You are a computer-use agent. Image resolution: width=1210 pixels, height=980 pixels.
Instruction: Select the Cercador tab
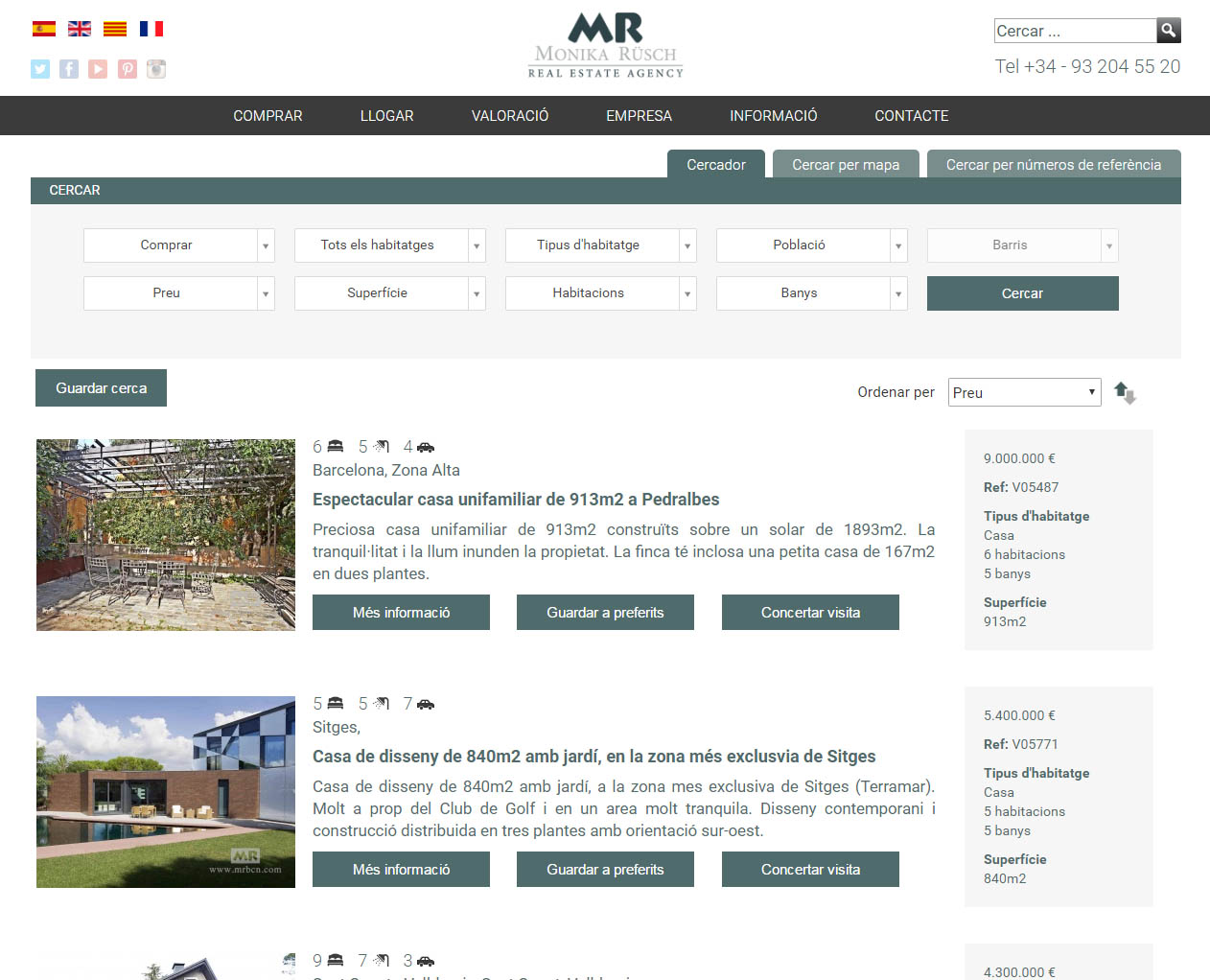click(x=716, y=164)
